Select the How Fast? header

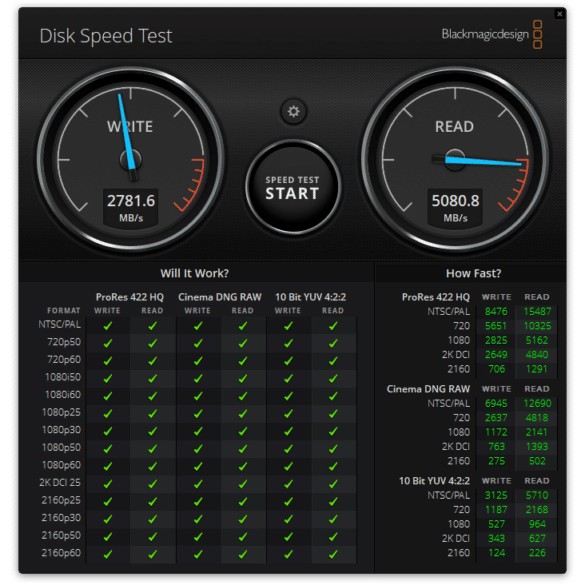(473, 273)
